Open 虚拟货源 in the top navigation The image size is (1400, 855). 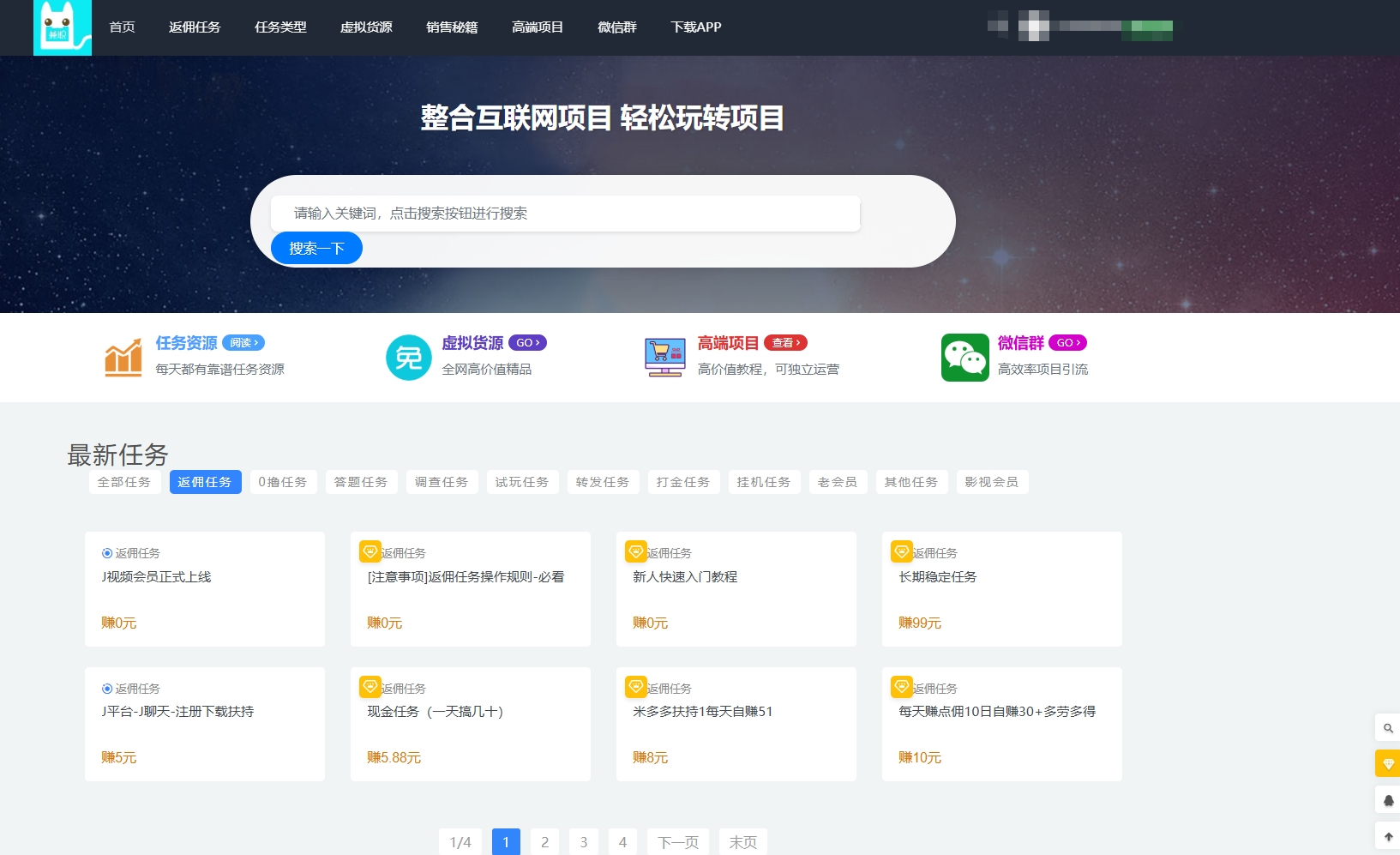[366, 27]
